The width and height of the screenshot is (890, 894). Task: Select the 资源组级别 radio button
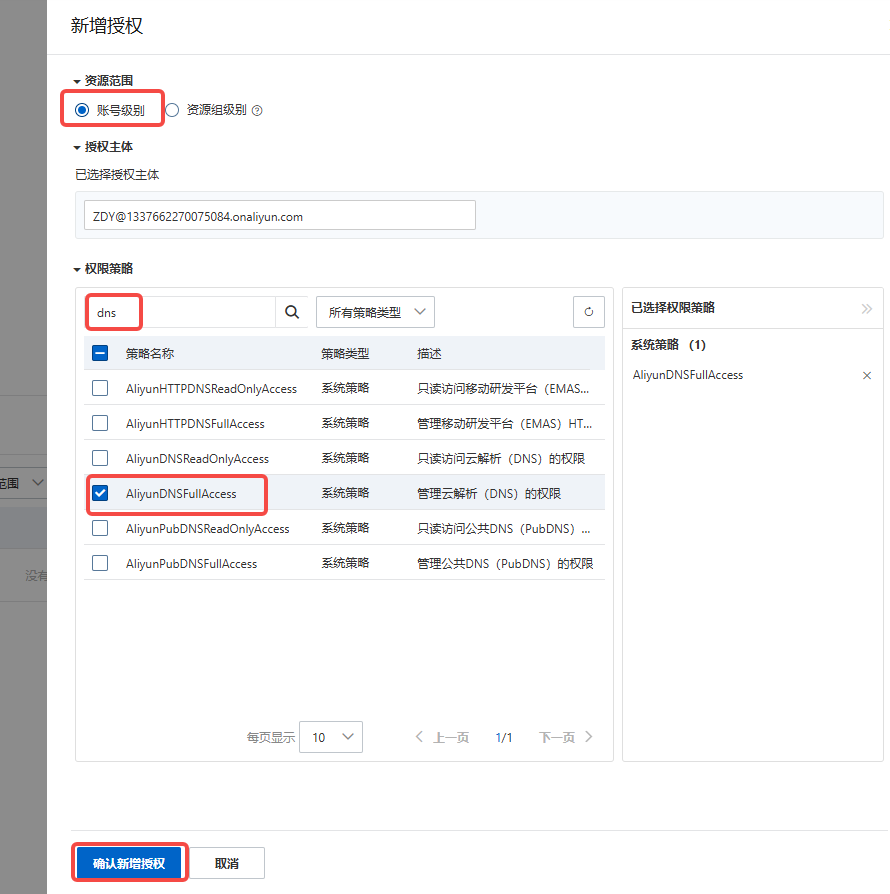(172, 110)
